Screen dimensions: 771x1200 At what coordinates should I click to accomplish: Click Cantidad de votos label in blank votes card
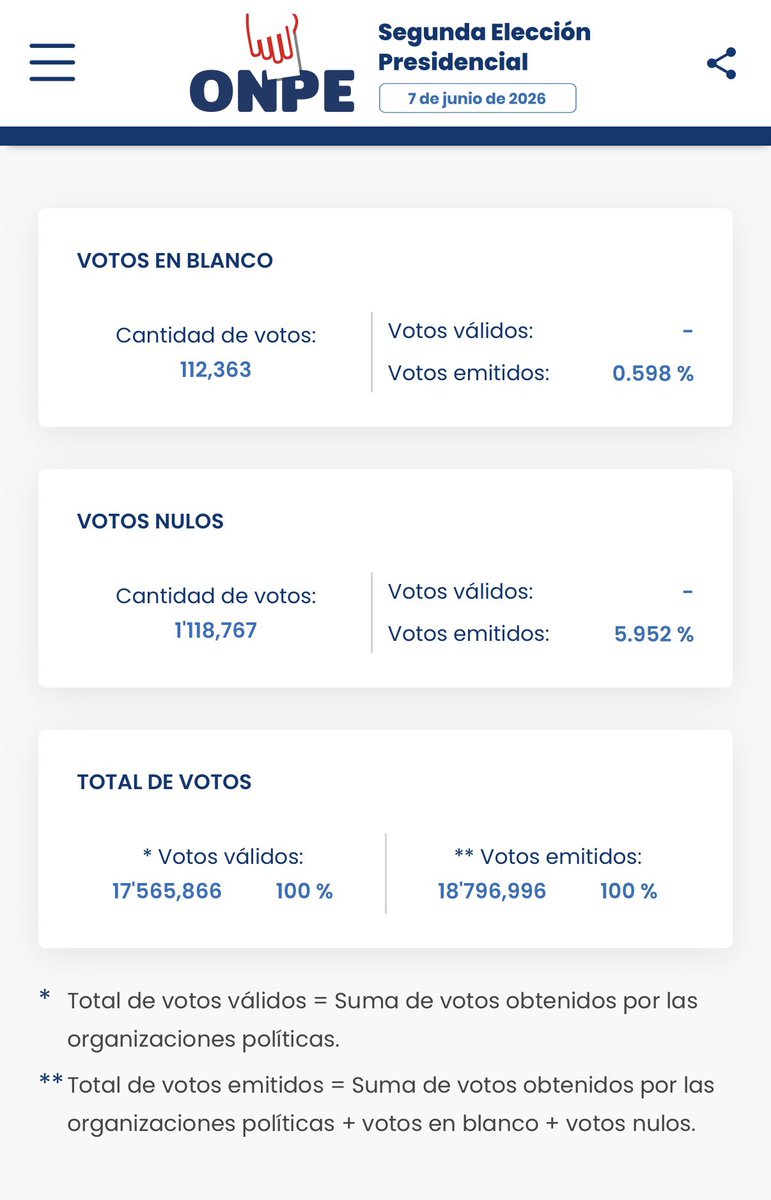(216, 336)
